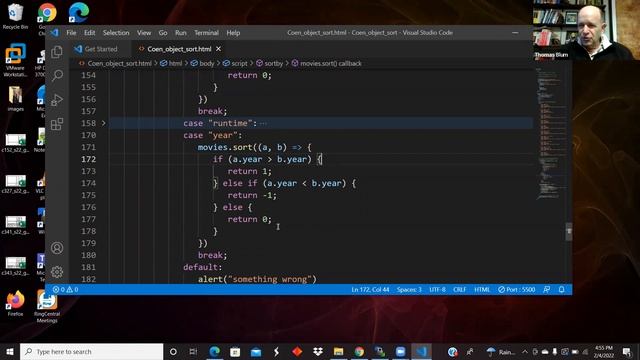640x360 pixels.
Task: Click the html breadcrumb segment
Action: click(171, 63)
